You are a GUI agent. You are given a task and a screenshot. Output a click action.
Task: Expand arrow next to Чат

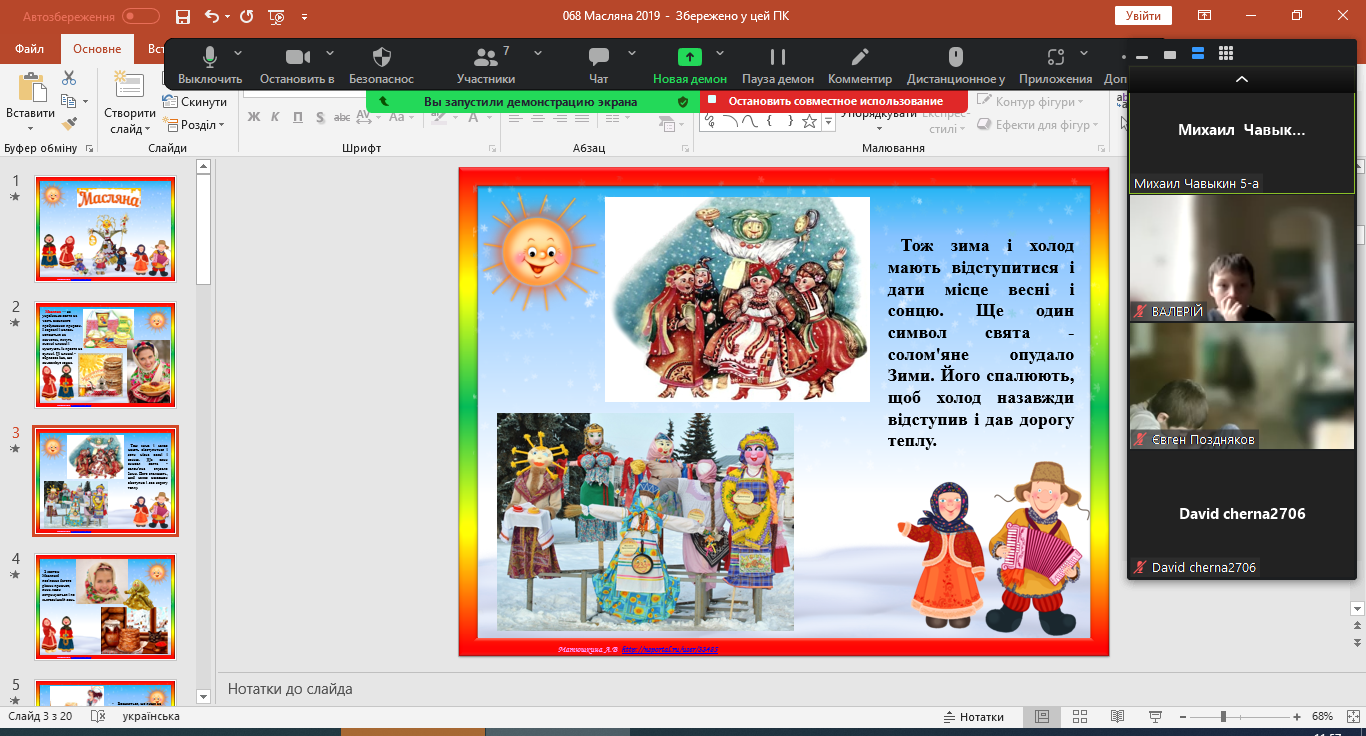(x=630, y=52)
